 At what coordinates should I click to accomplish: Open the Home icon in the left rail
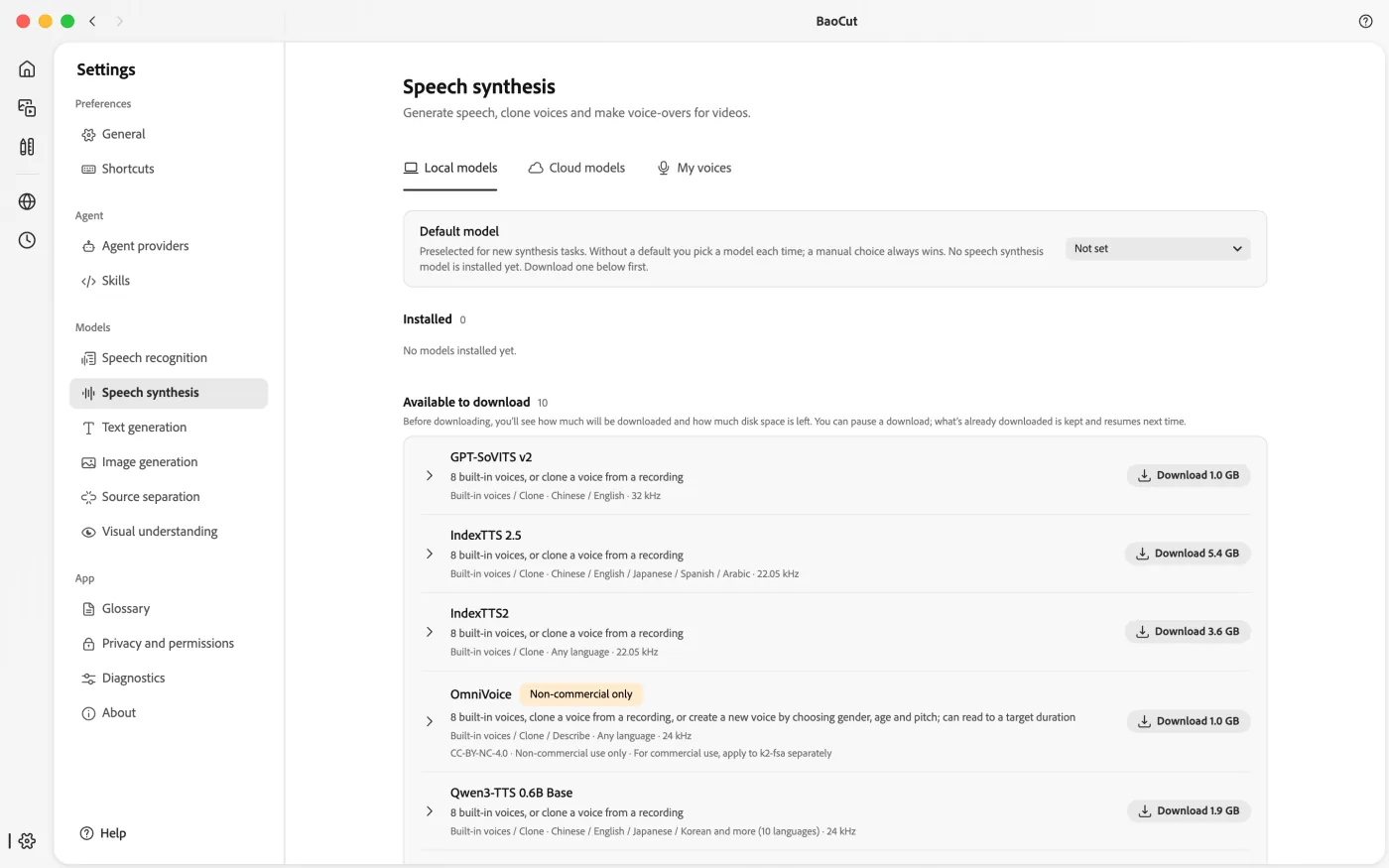click(x=27, y=68)
